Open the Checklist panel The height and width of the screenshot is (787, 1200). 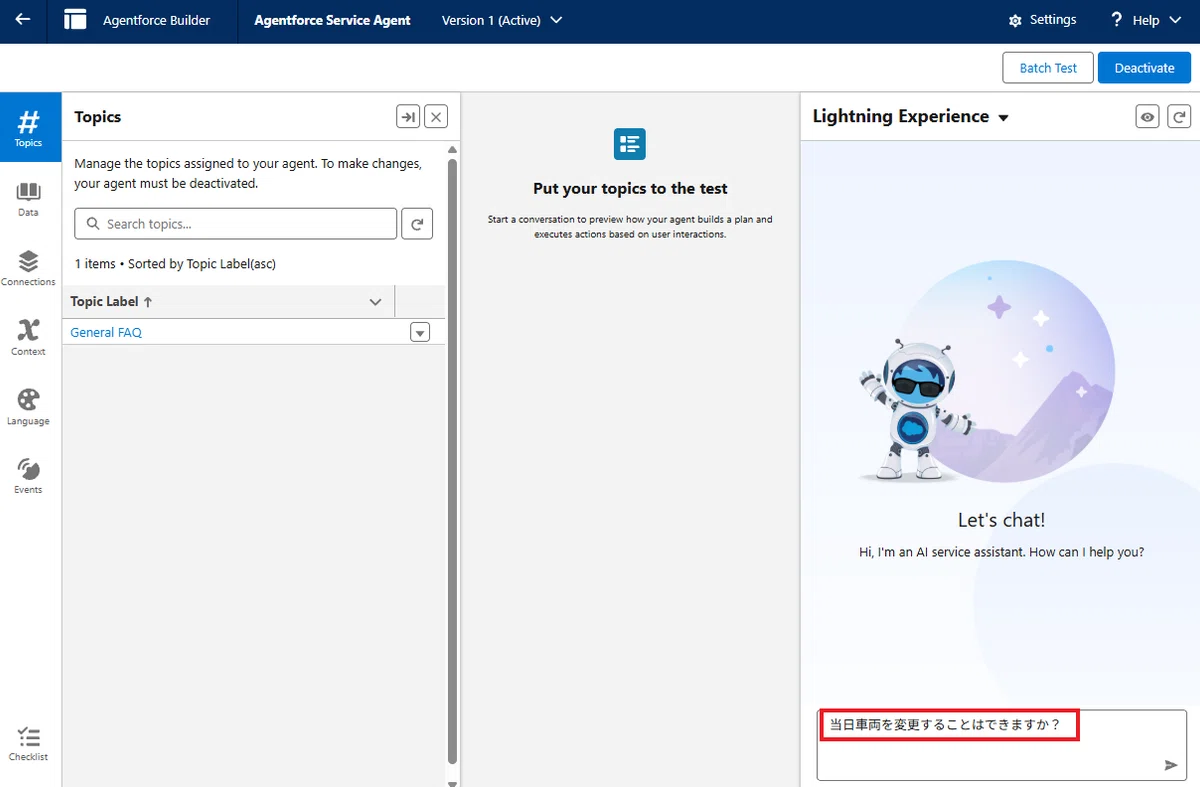(x=28, y=744)
